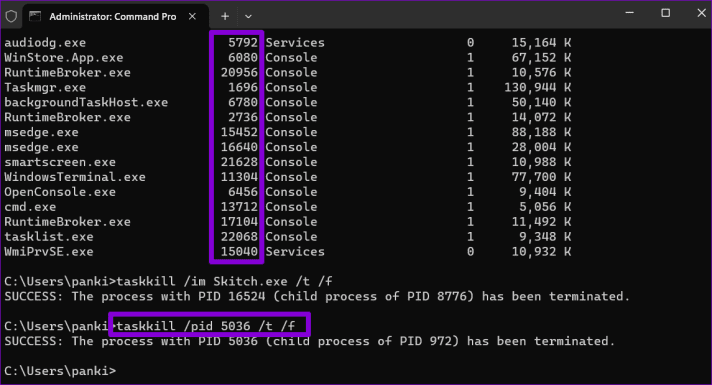Click the PID 16524 success message line
Image resolution: width=712 pixels, height=385 pixels.
(317, 296)
